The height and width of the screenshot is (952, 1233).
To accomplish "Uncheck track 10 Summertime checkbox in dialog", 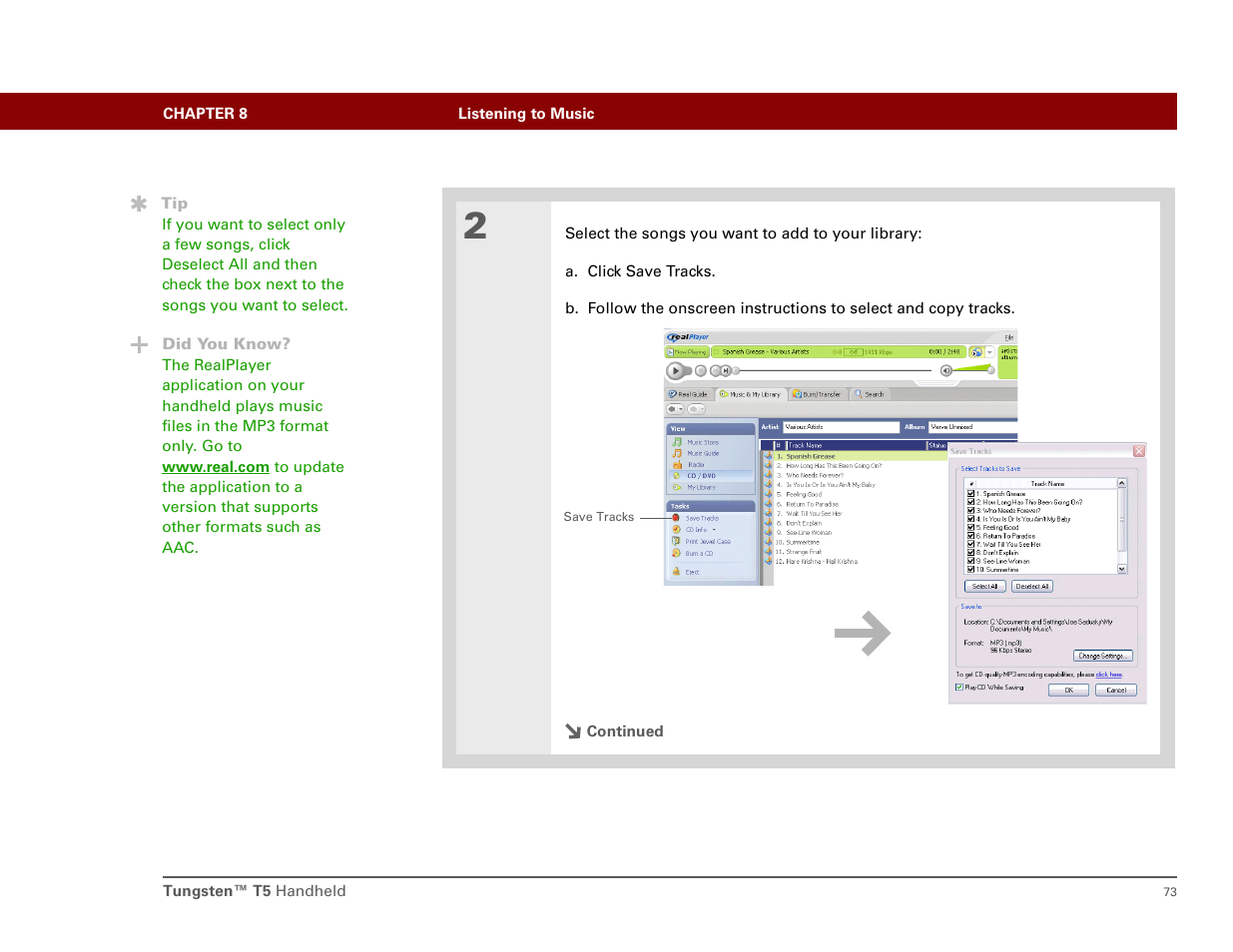I will [x=970, y=569].
